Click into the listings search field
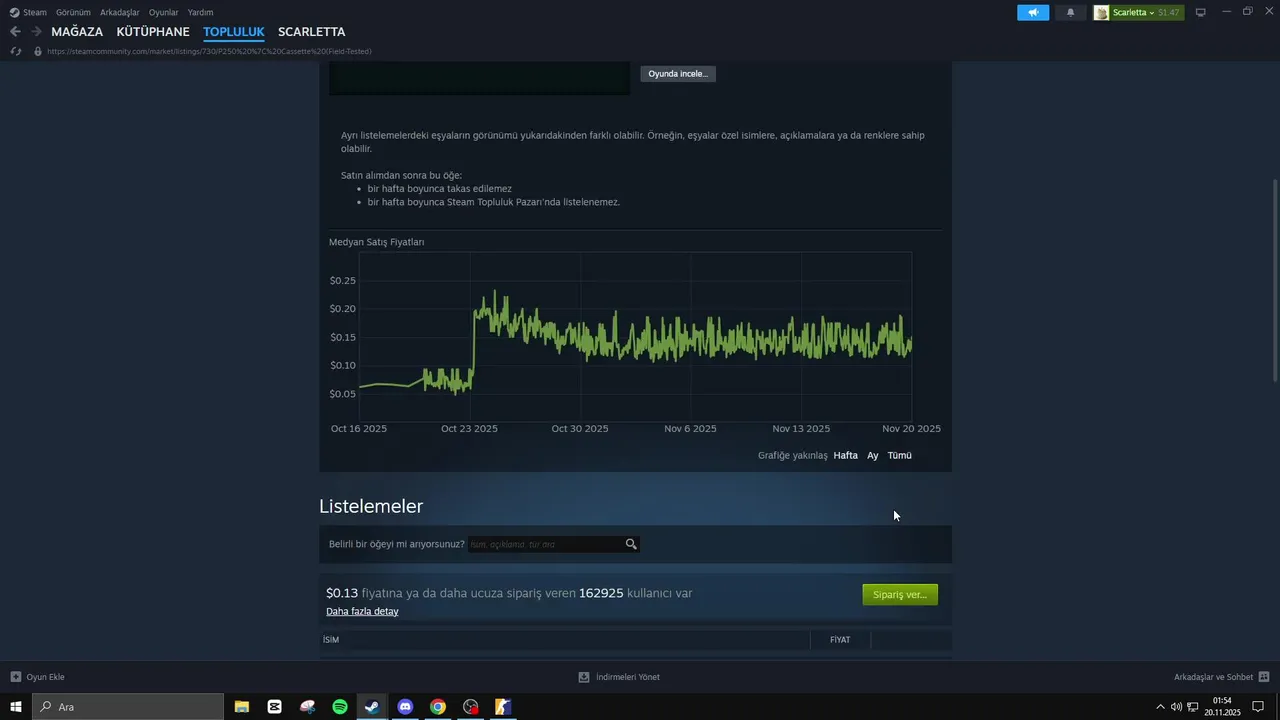This screenshot has height=720, width=1280. pyautogui.click(x=546, y=544)
